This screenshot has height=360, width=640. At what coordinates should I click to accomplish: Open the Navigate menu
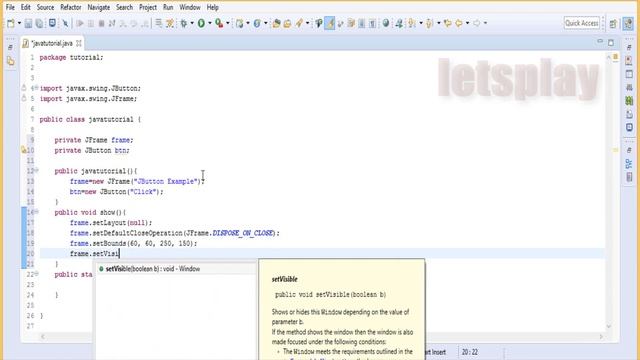click(98, 7)
